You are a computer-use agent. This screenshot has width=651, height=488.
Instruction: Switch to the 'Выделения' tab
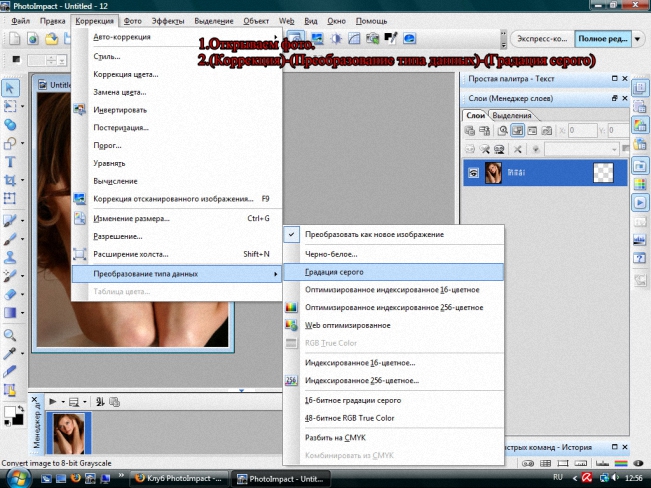click(x=512, y=115)
